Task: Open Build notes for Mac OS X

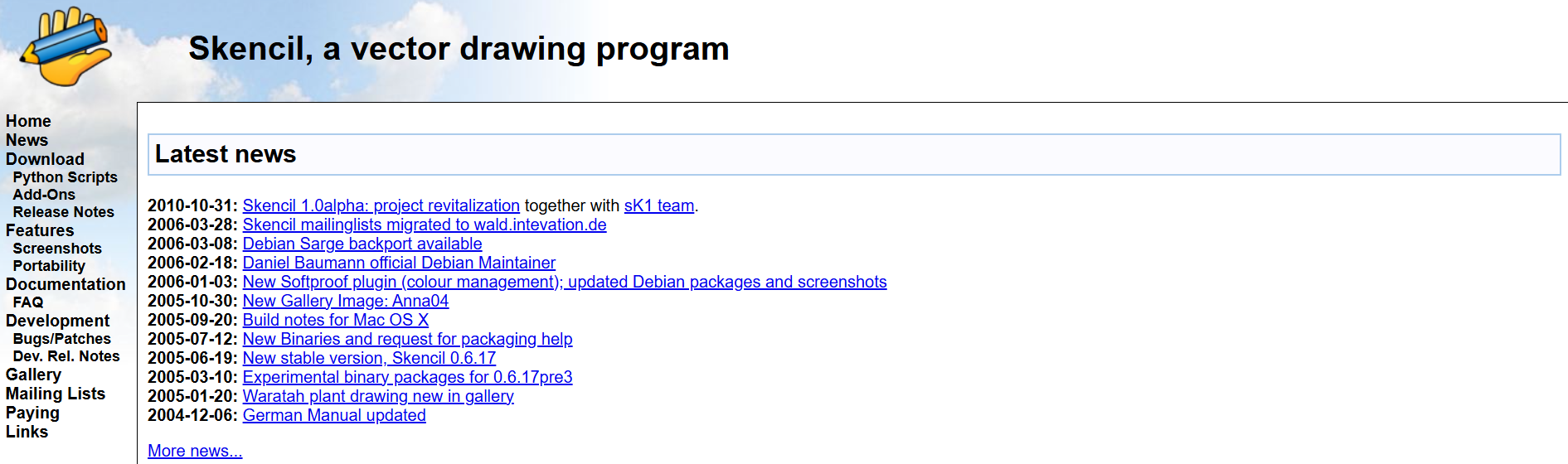Action: point(335,320)
